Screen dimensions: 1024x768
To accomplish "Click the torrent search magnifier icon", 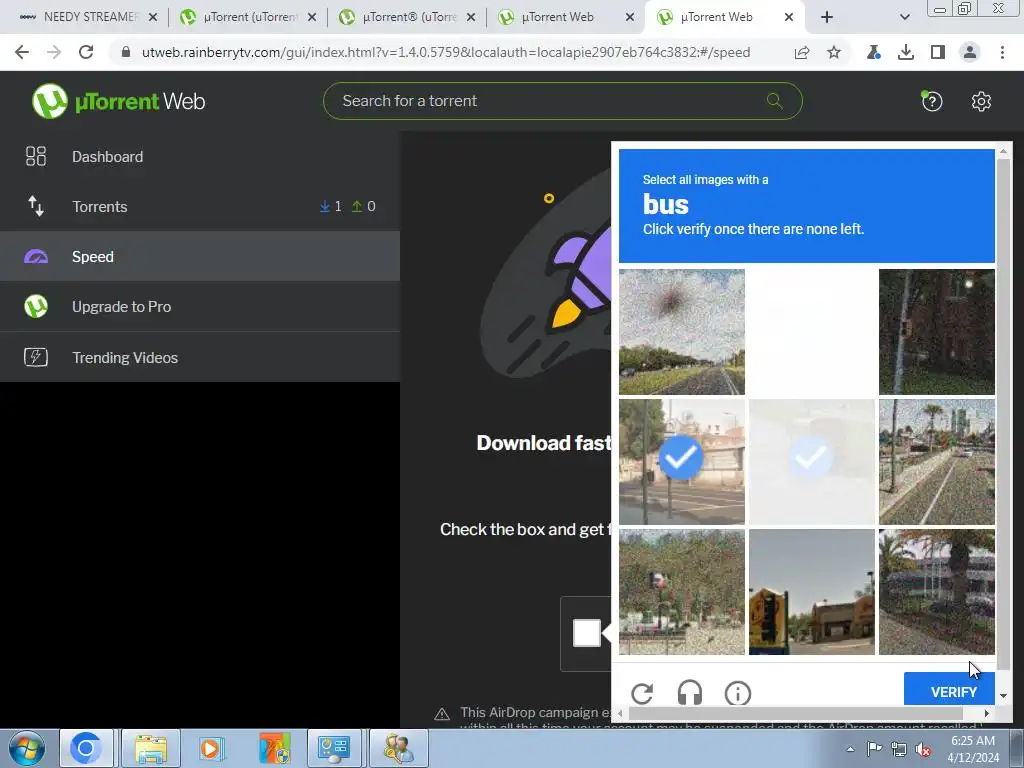I will pyautogui.click(x=775, y=101).
